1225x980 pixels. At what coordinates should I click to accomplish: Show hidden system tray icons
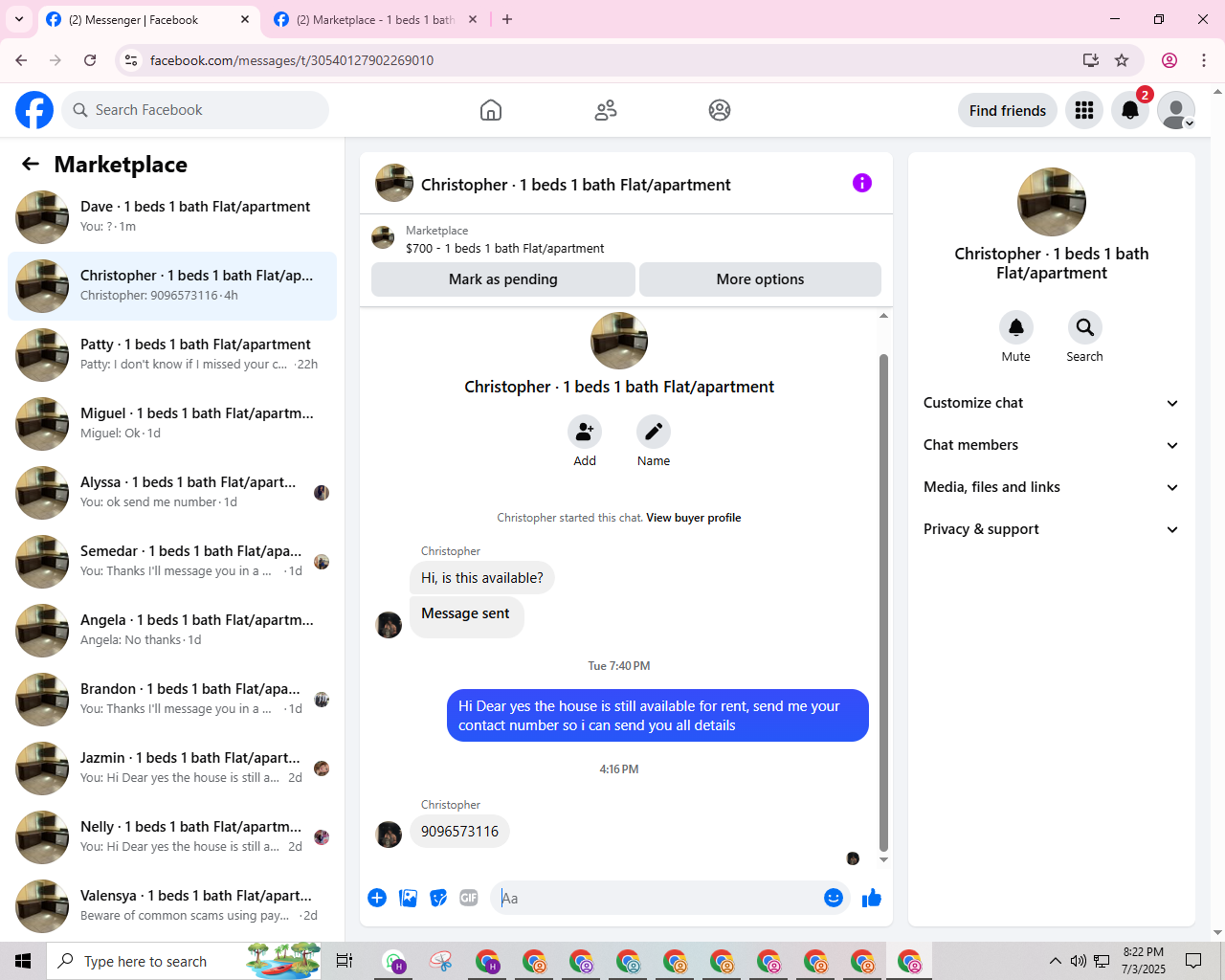[1055, 961]
